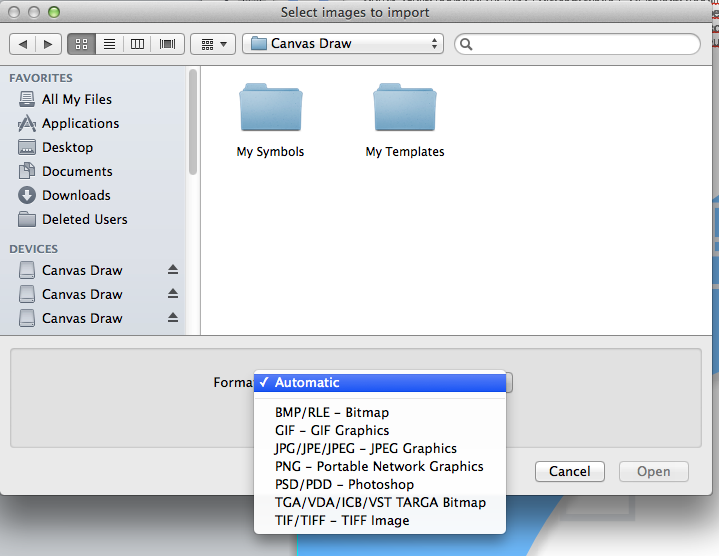Click the Desktop icon in sidebar
719x556 pixels.
27,147
